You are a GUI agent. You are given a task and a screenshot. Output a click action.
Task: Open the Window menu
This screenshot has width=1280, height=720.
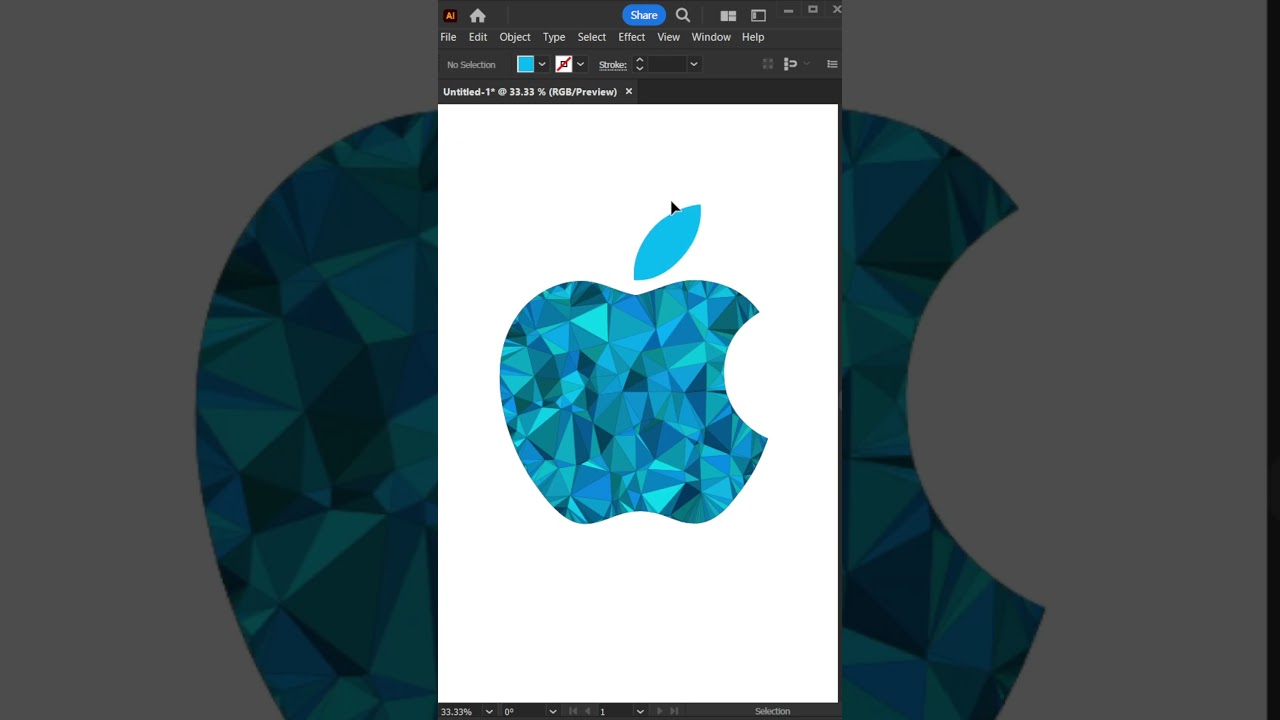(711, 37)
